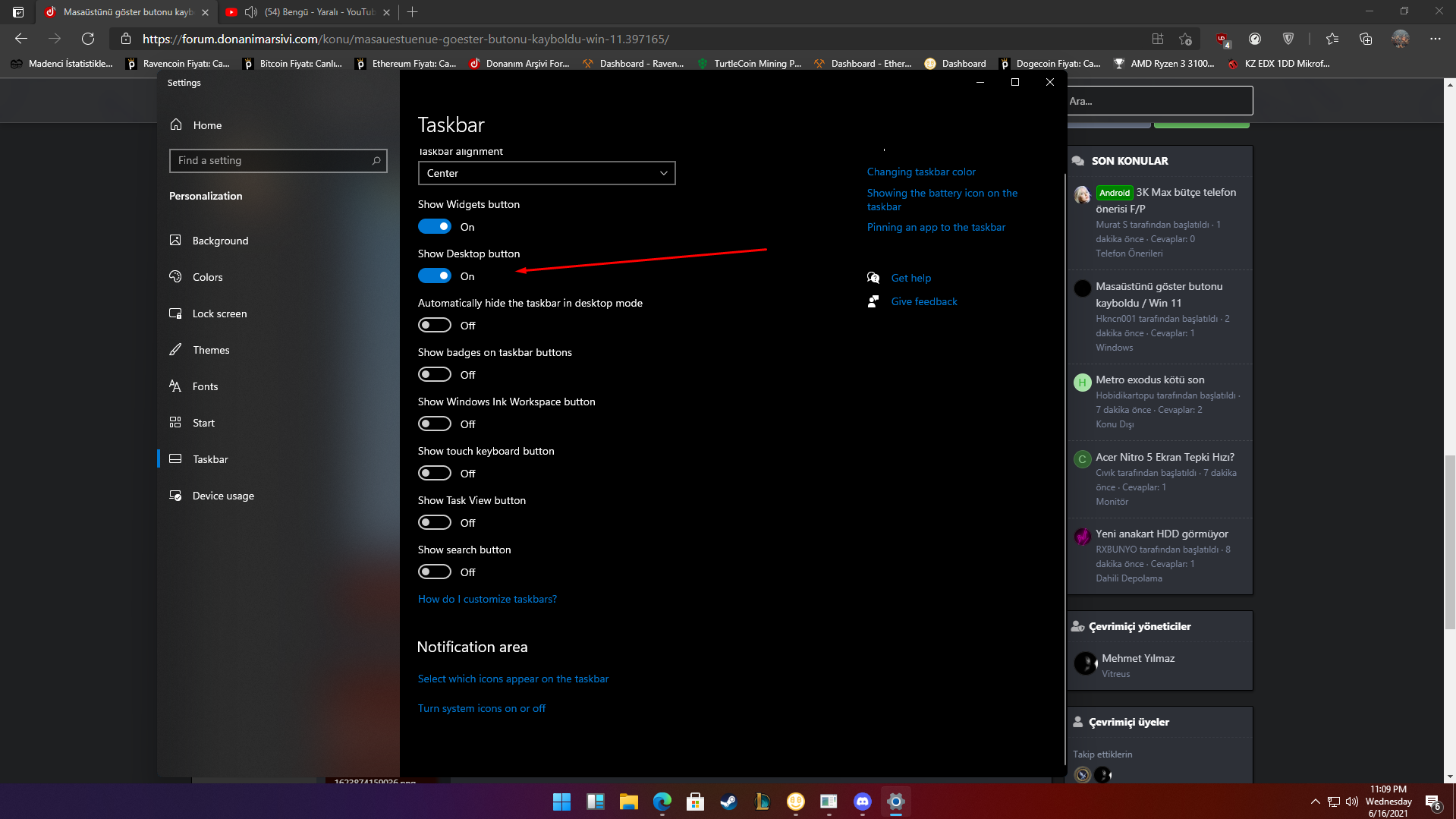The image size is (1456, 819).
Task: Open Metro exodus kötü son topic
Action: point(1149,380)
